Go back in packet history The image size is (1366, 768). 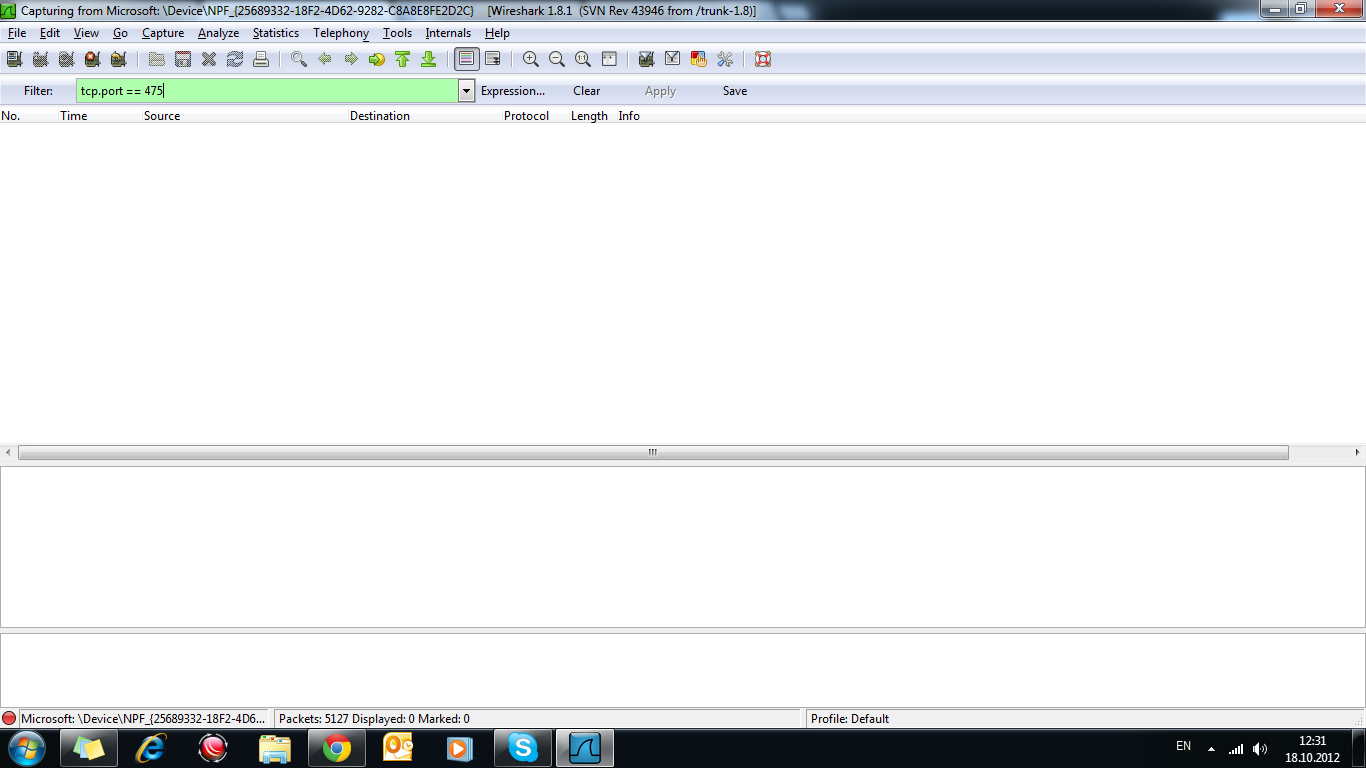click(325, 59)
